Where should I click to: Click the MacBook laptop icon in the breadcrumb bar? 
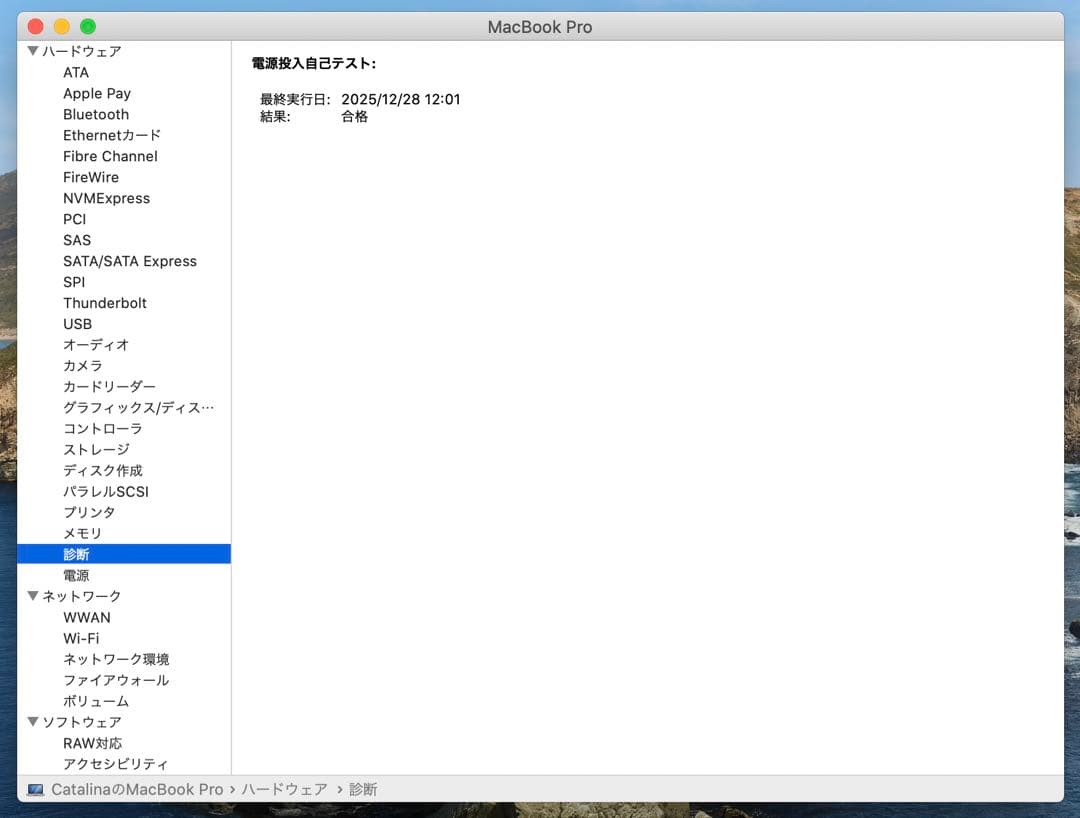click(35, 789)
